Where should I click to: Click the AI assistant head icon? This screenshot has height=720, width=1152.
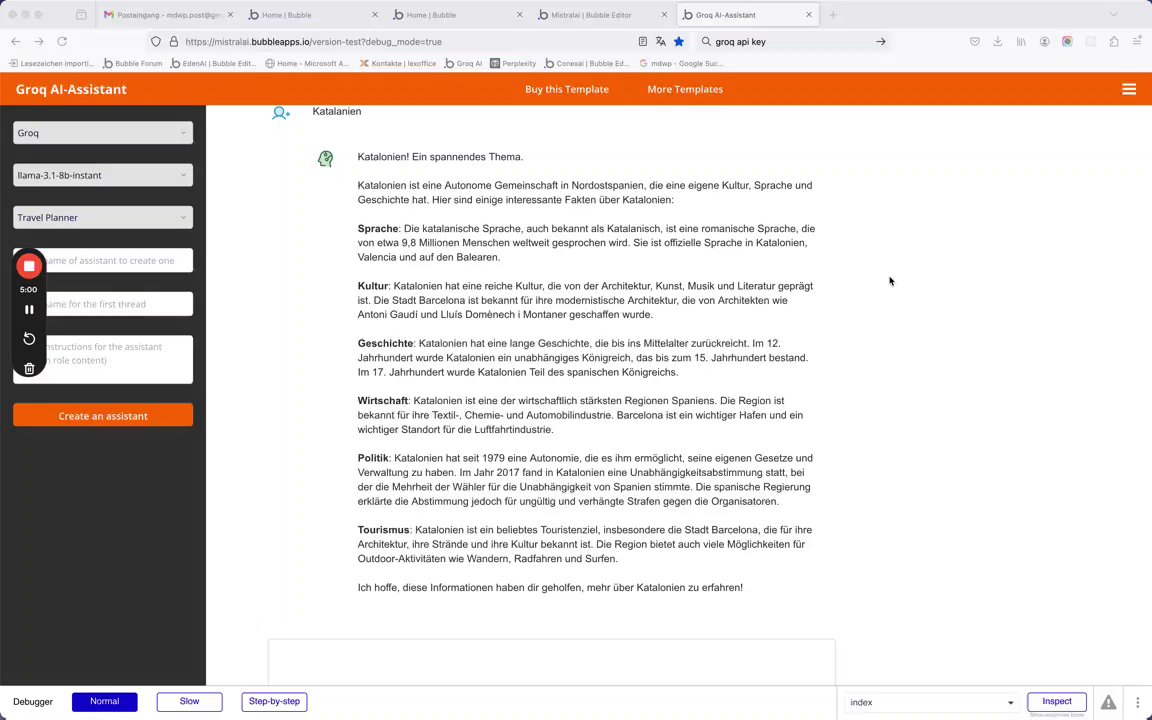[325, 159]
